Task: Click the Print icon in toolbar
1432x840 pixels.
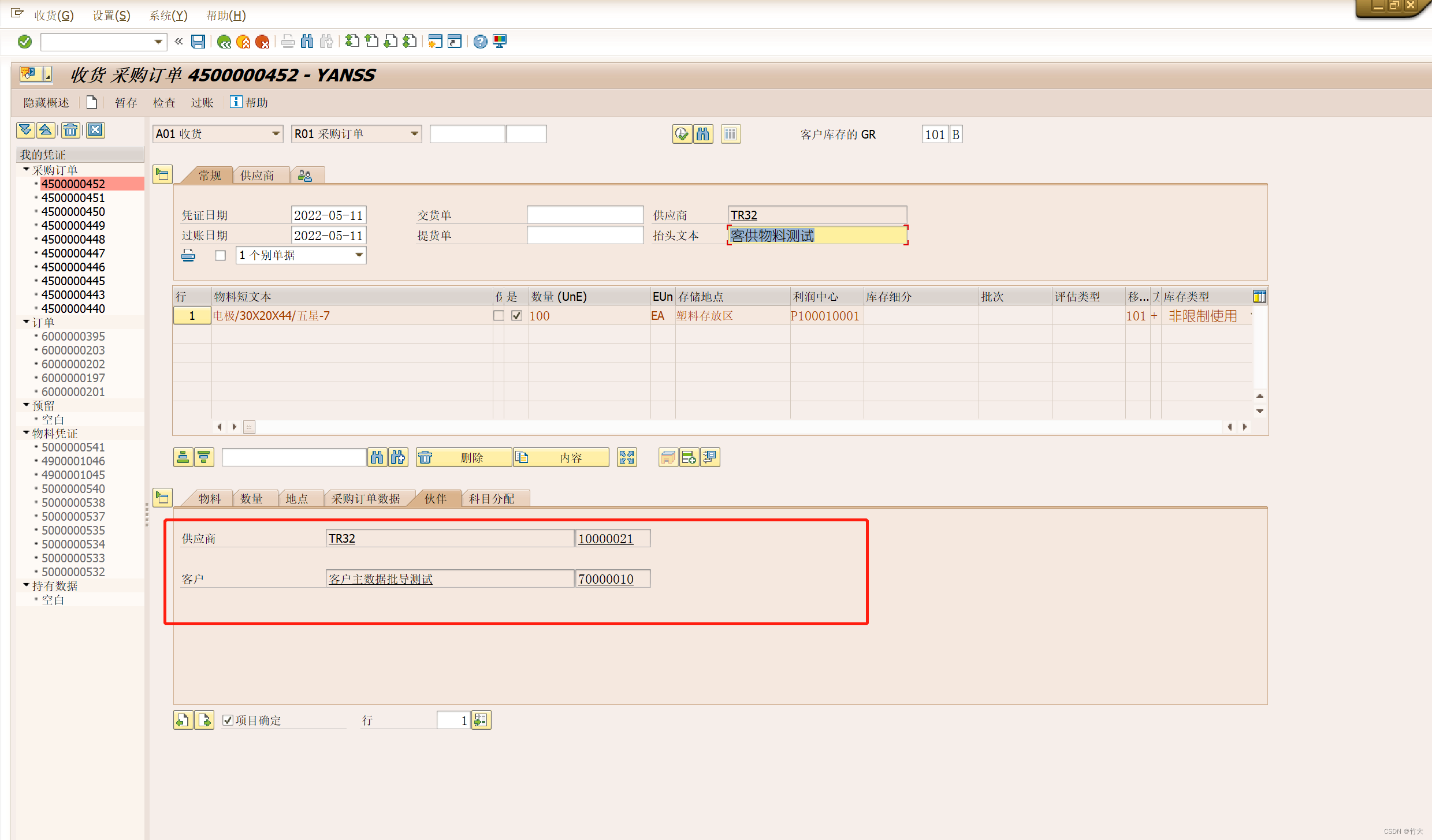Action: coord(288,42)
